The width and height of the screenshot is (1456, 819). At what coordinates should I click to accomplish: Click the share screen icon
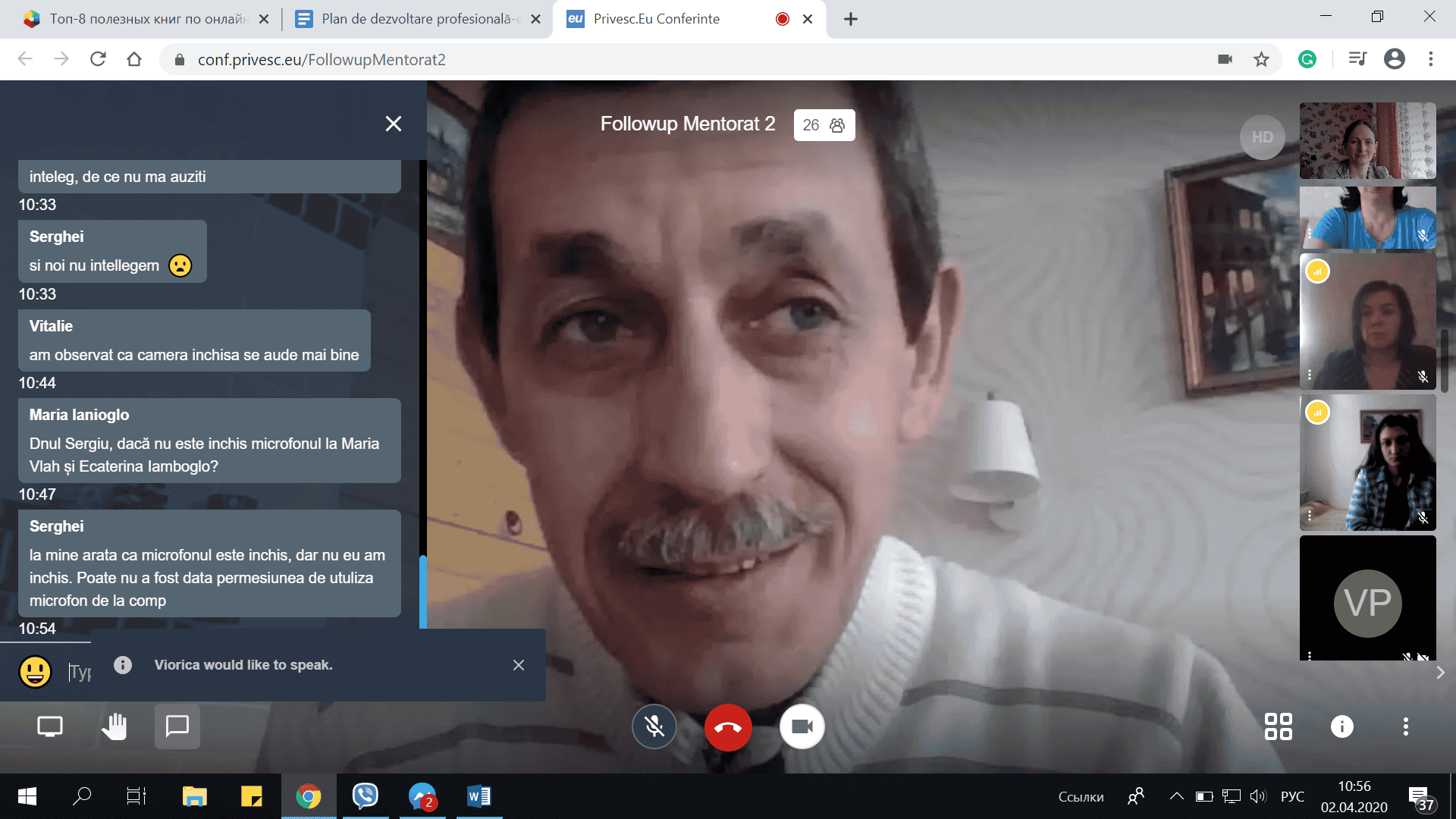pyautogui.click(x=50, y=726)
